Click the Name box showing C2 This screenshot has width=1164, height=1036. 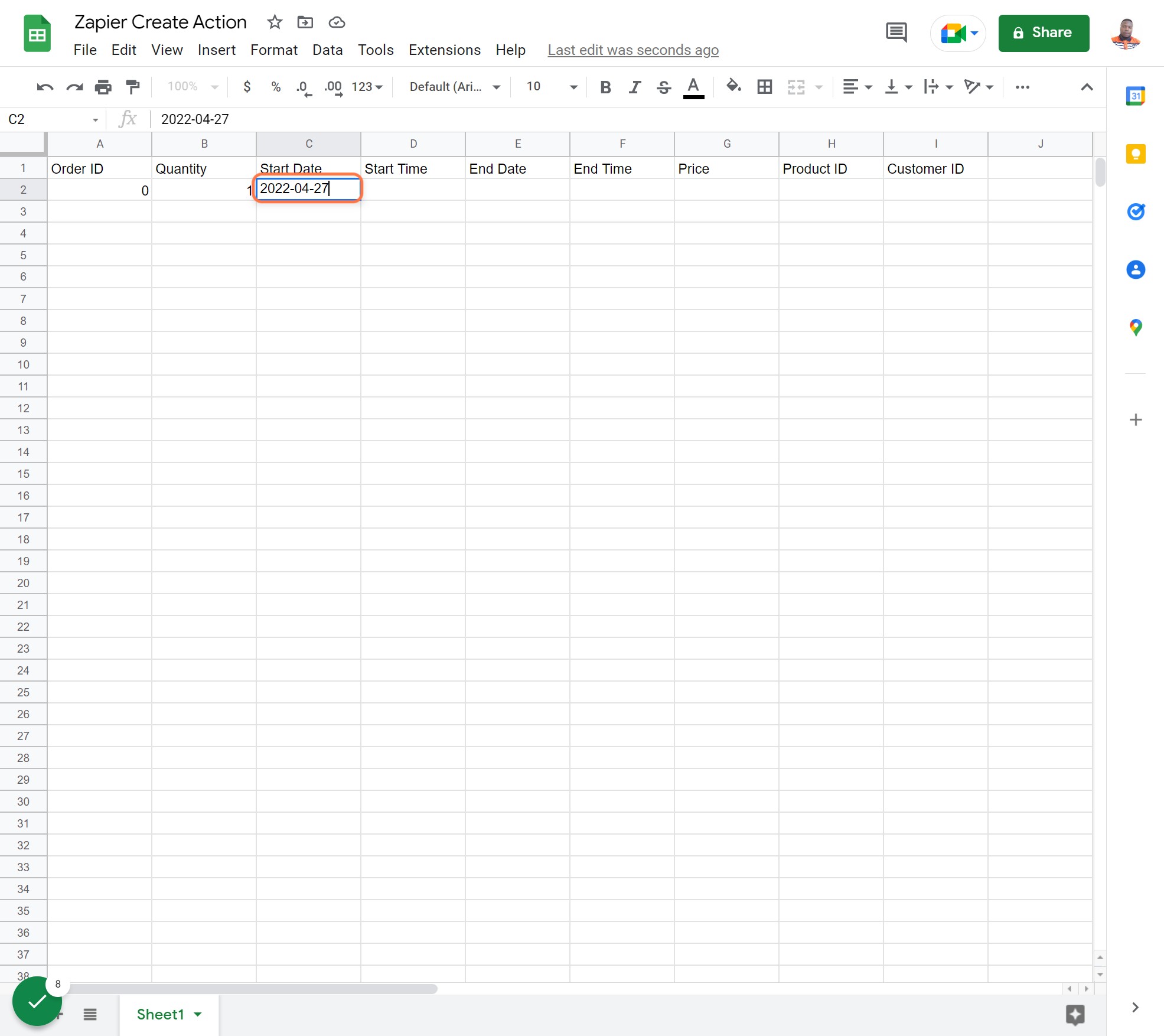tap(53, 119)
